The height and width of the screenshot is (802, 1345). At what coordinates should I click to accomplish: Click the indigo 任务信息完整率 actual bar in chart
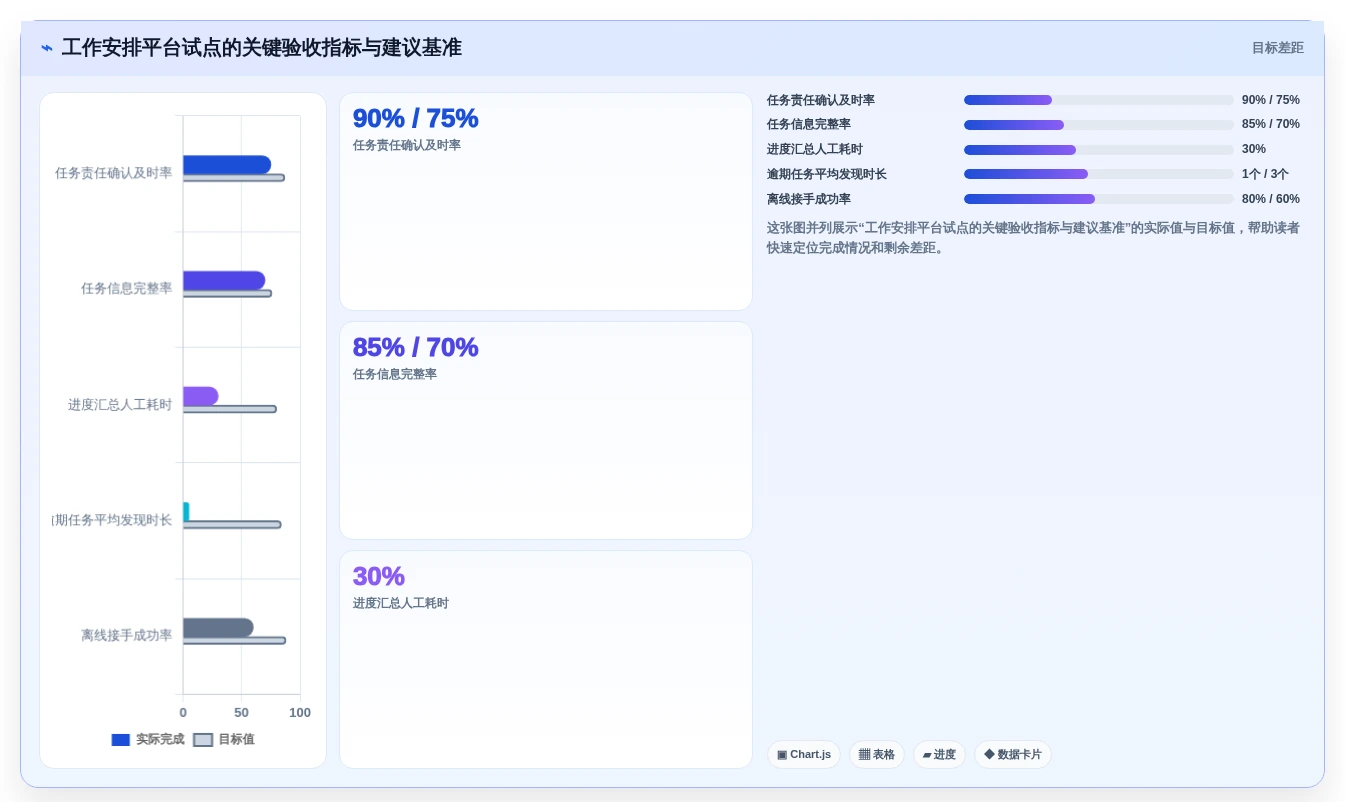pyautogui.click(x=224, y=280)
